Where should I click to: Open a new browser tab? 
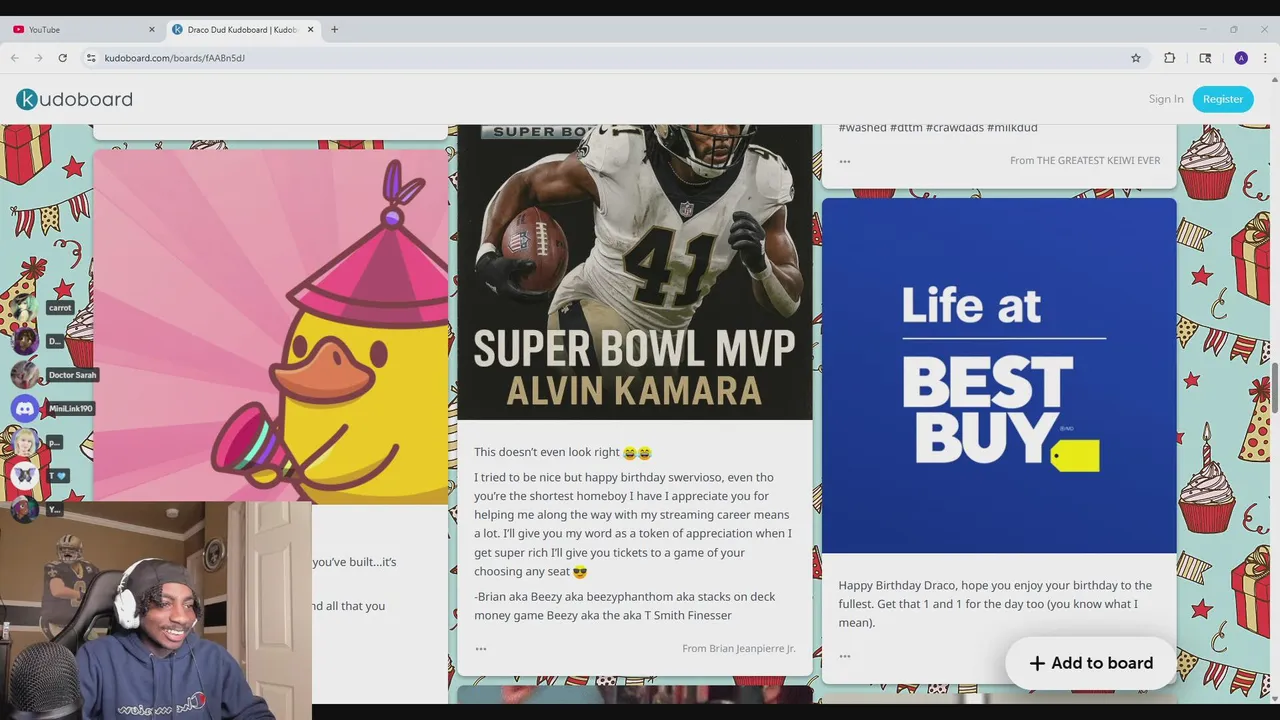(x=334, y=30)
